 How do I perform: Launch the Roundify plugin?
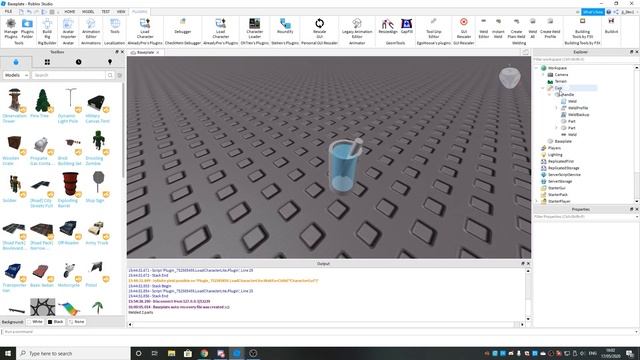(285, 26)
